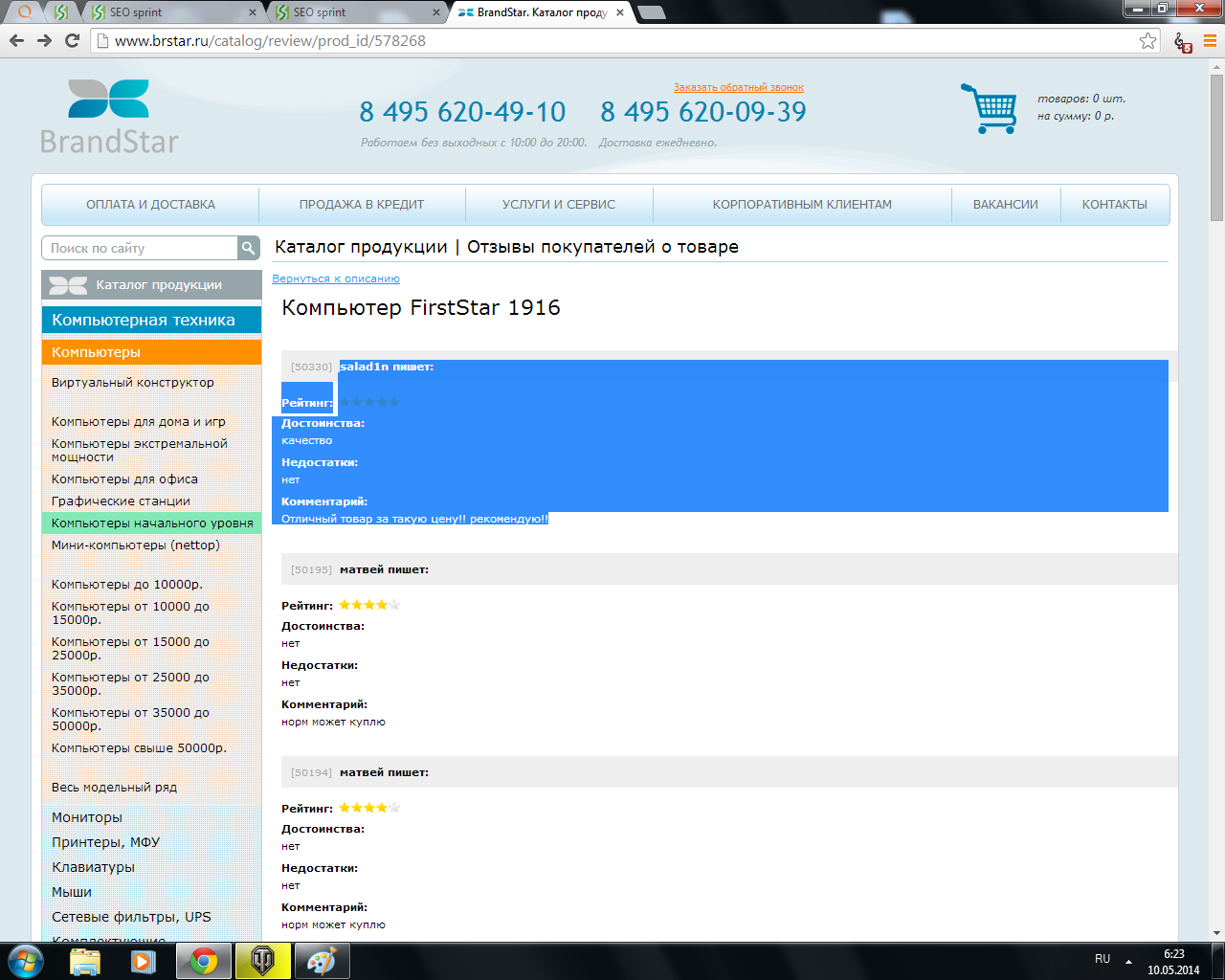Screen dimensions: 1225x980
Task: Open Компьютеры от 15000 до 25000р.
Action: [x=130, y=648]
